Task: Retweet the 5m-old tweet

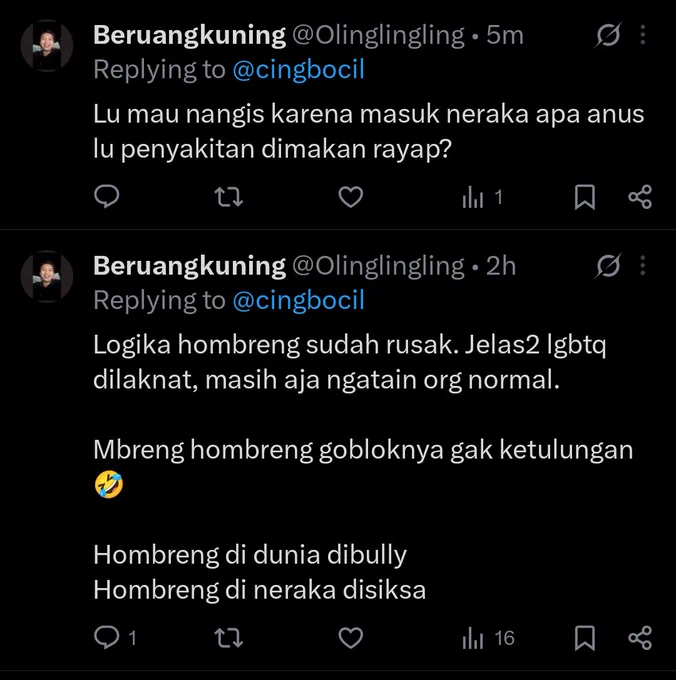Action: click(229, 197)
